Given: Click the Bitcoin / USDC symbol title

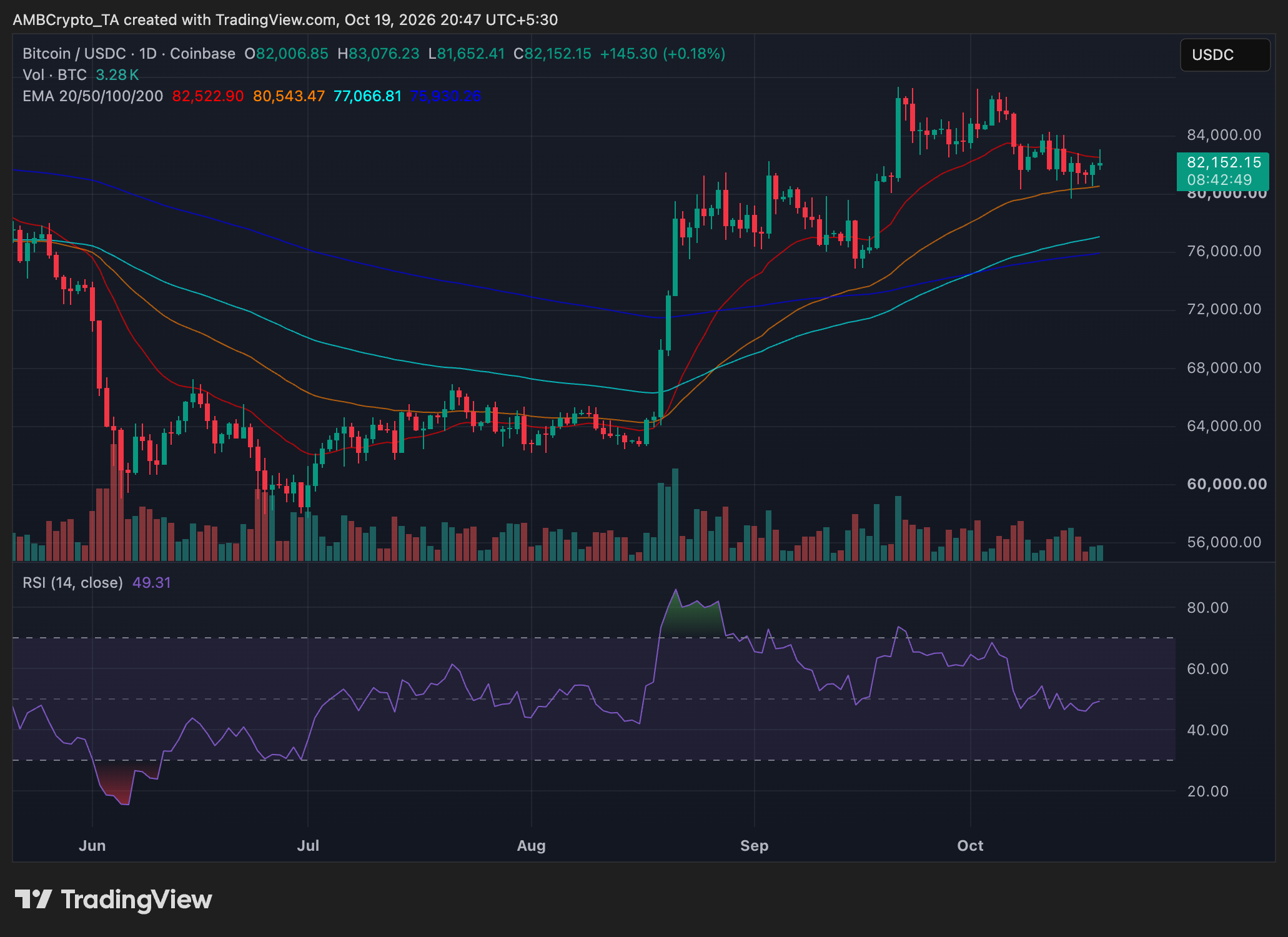Looking at the screenshot, I should click(x=74, y=54).
